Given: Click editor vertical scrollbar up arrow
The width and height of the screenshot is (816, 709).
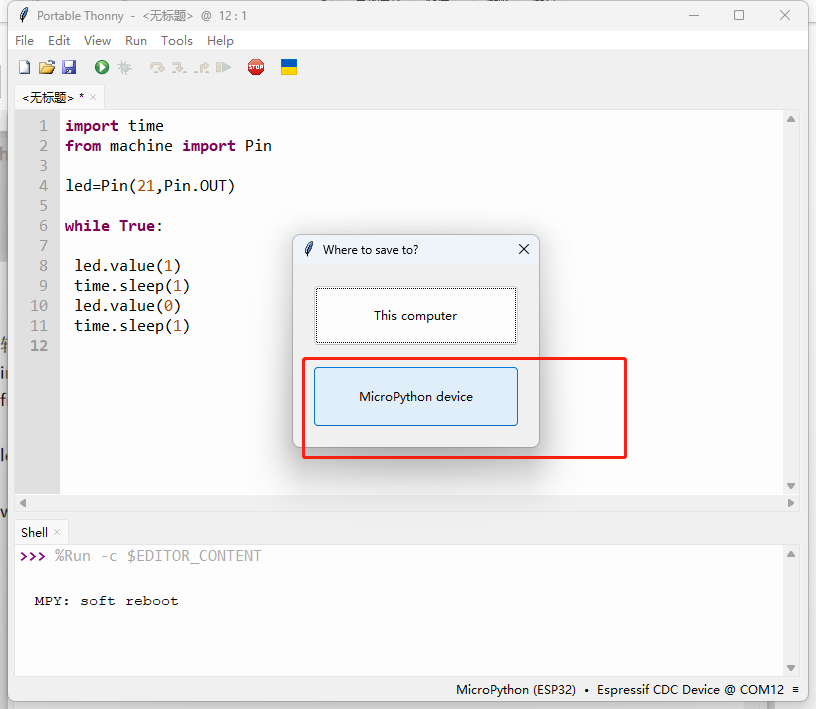Looking at the screenshot, I should pyautogui.click(x=791, y=119).
